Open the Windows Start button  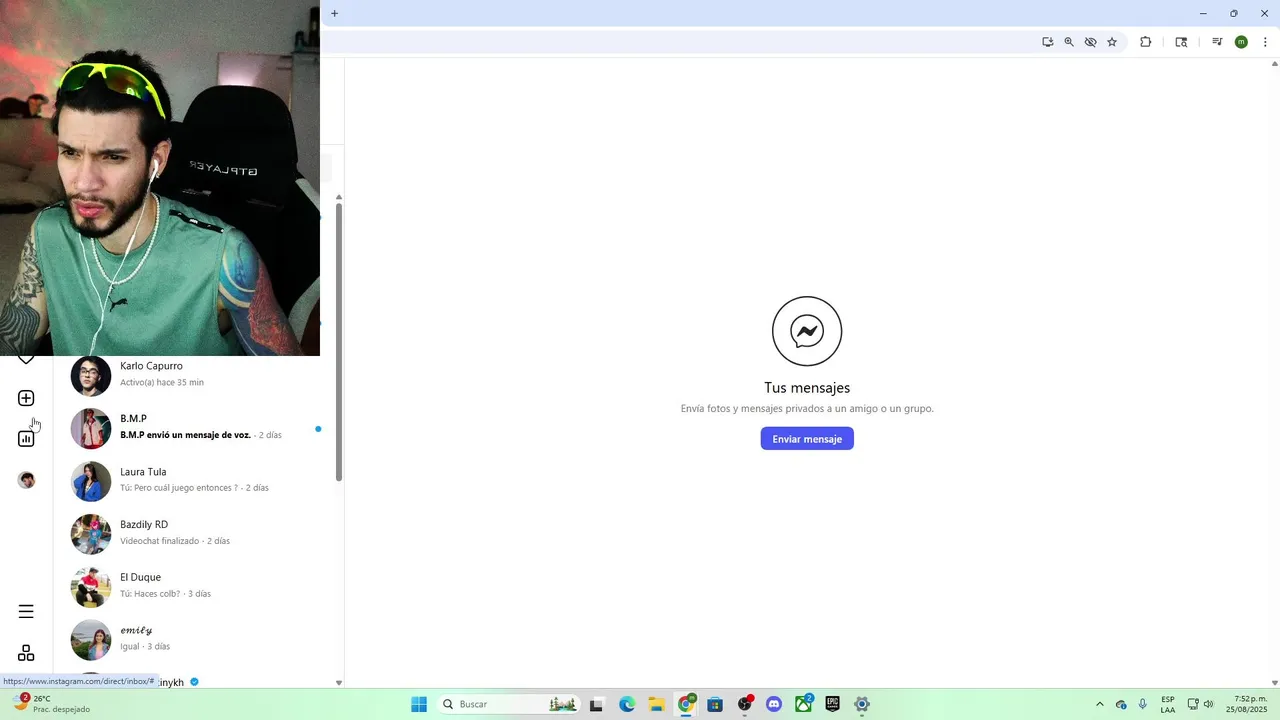coord(419,704)
